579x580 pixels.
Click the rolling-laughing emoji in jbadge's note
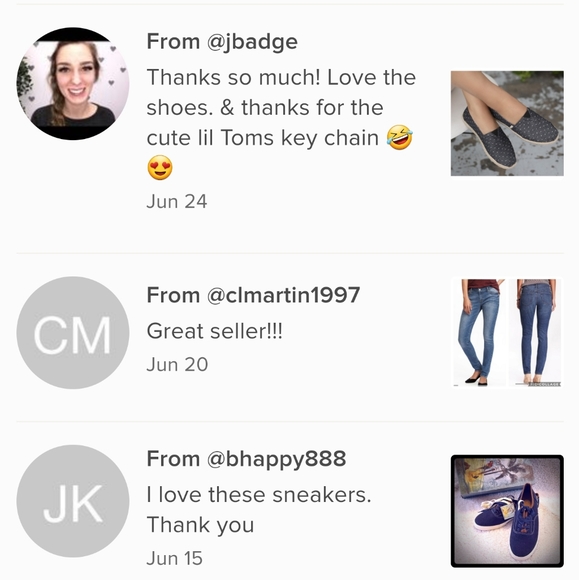(400, 137)
